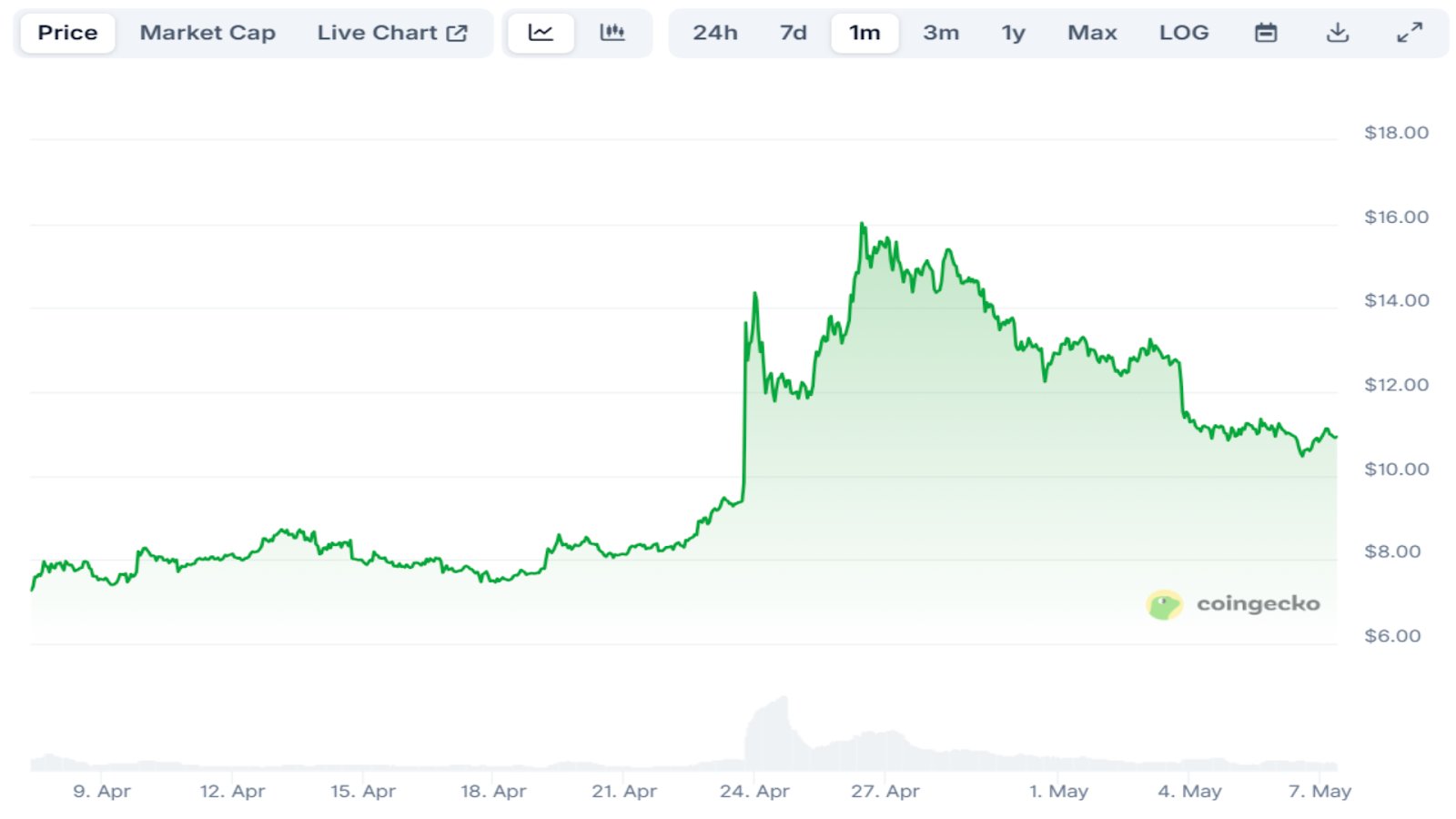Switch to the line chart view icon
Image resolution: width=1456 pixels, height=819 pixels.
[541, 32]
